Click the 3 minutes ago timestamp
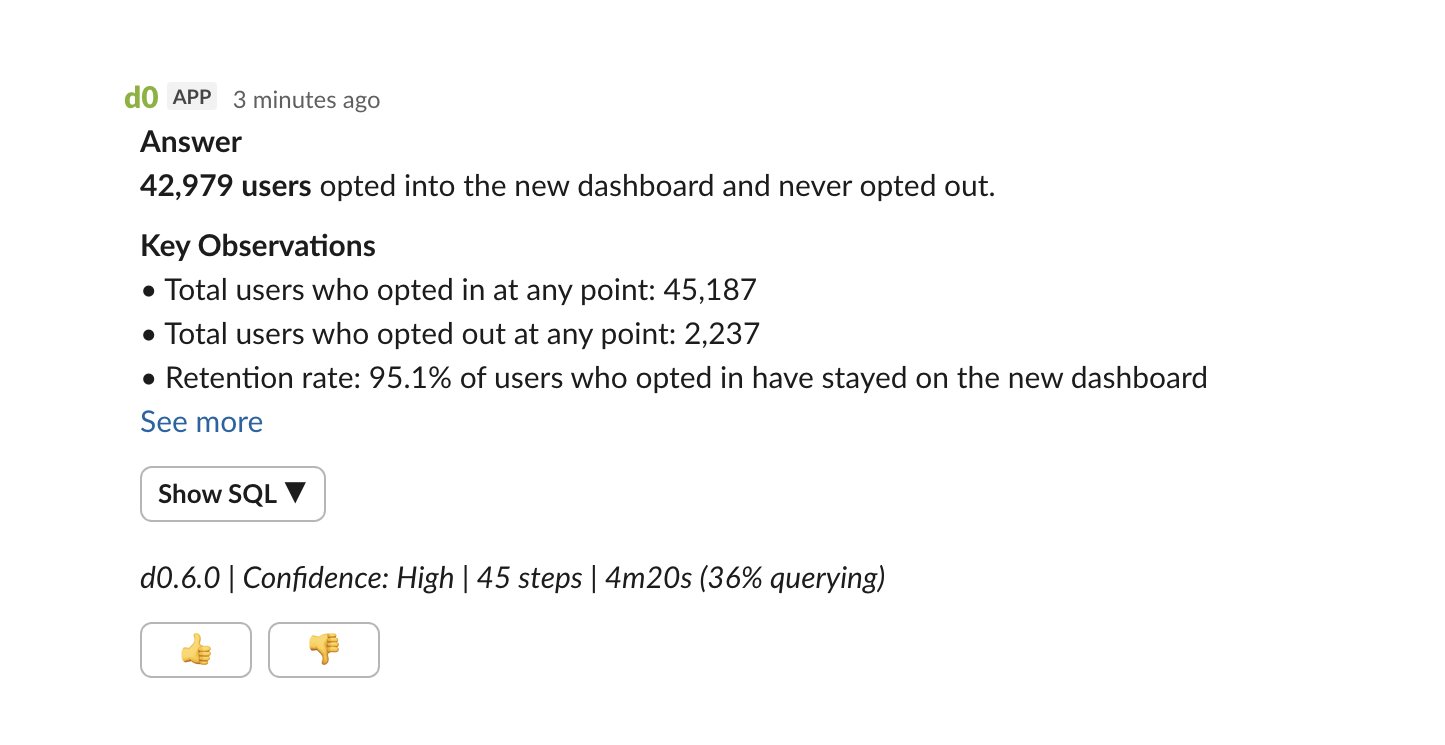Image resolution: width=1445 pixels, height=745 pixels. click(306, 99)
